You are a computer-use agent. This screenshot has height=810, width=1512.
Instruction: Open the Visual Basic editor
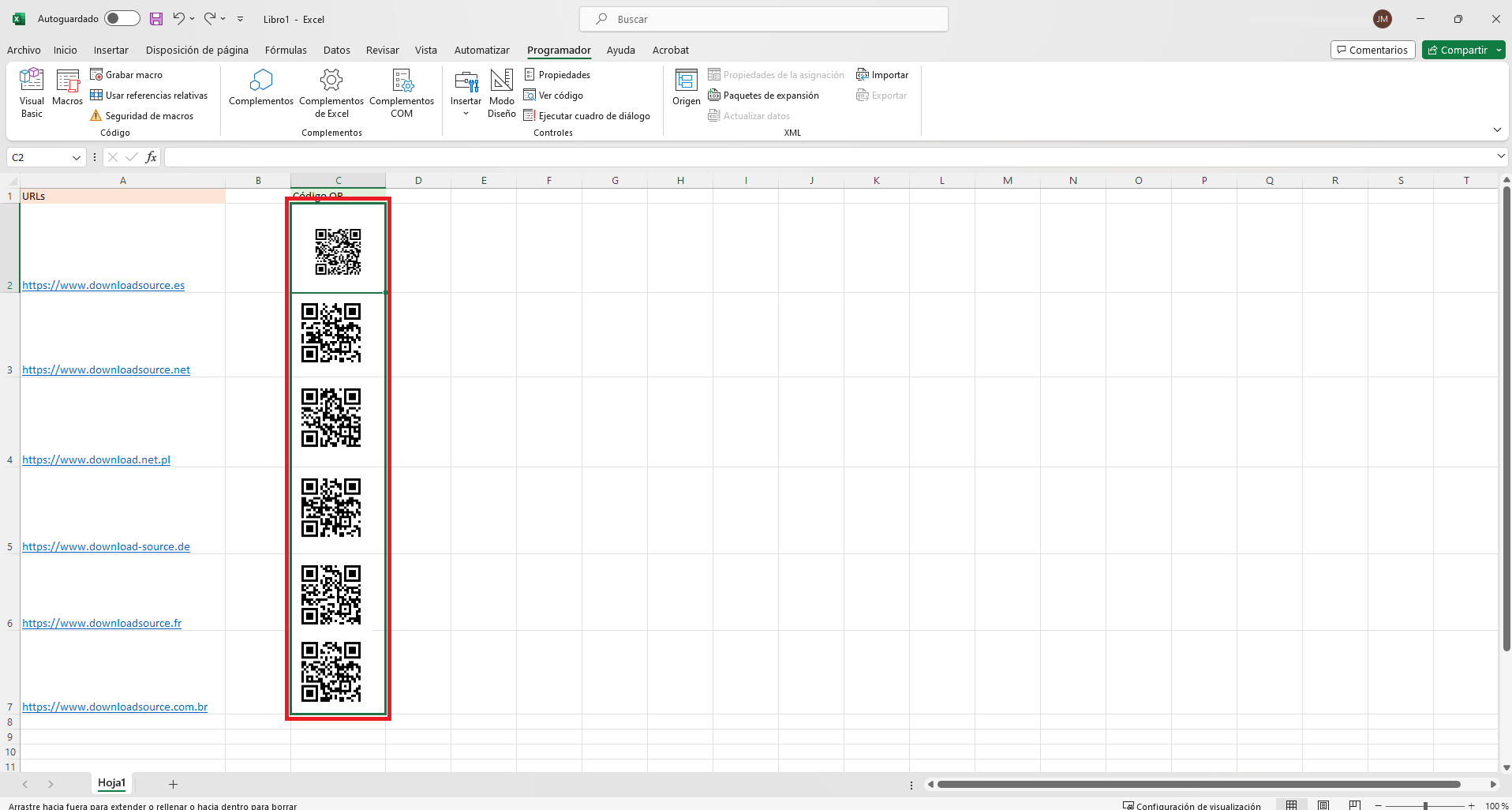point(32,93)
